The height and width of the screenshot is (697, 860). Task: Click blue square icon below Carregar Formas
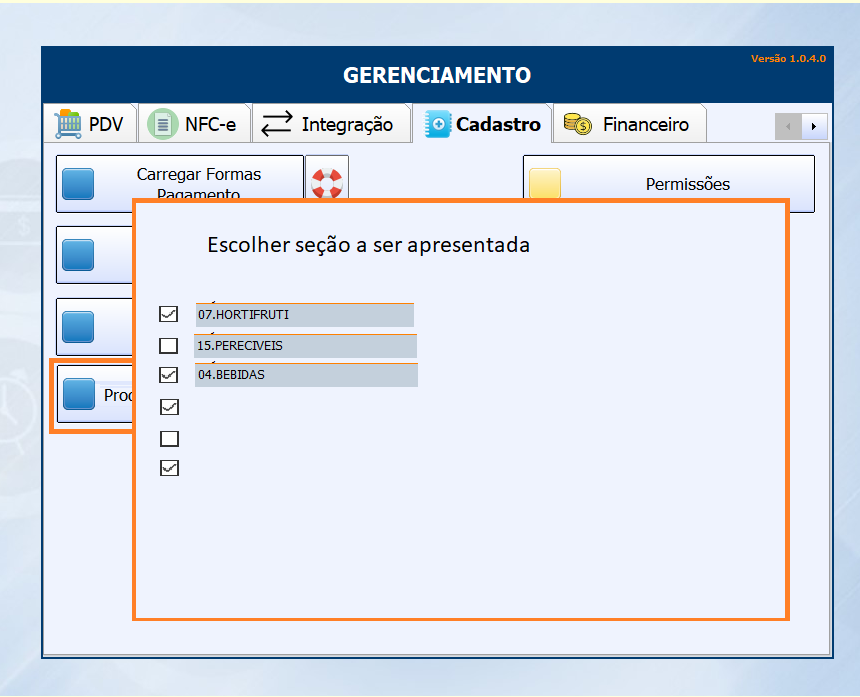pyautogui.click(x=78, y=255)
